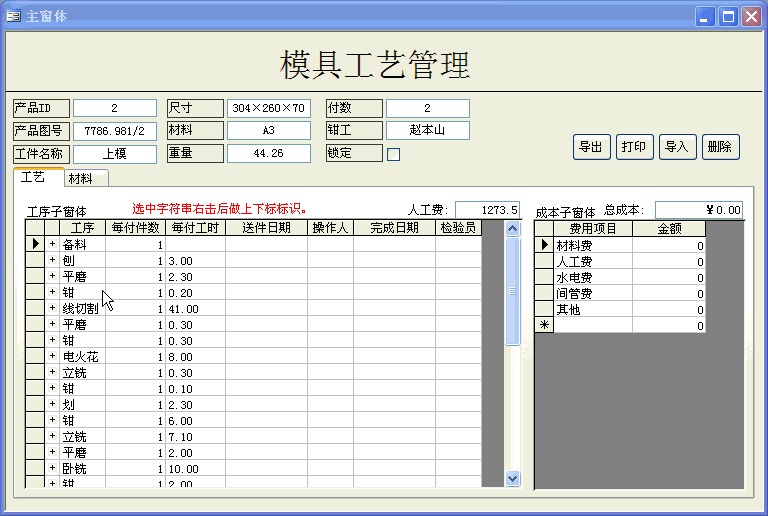Select the current-record arrow beside 备料
768x516 pixels.
(x=35, y=244)
